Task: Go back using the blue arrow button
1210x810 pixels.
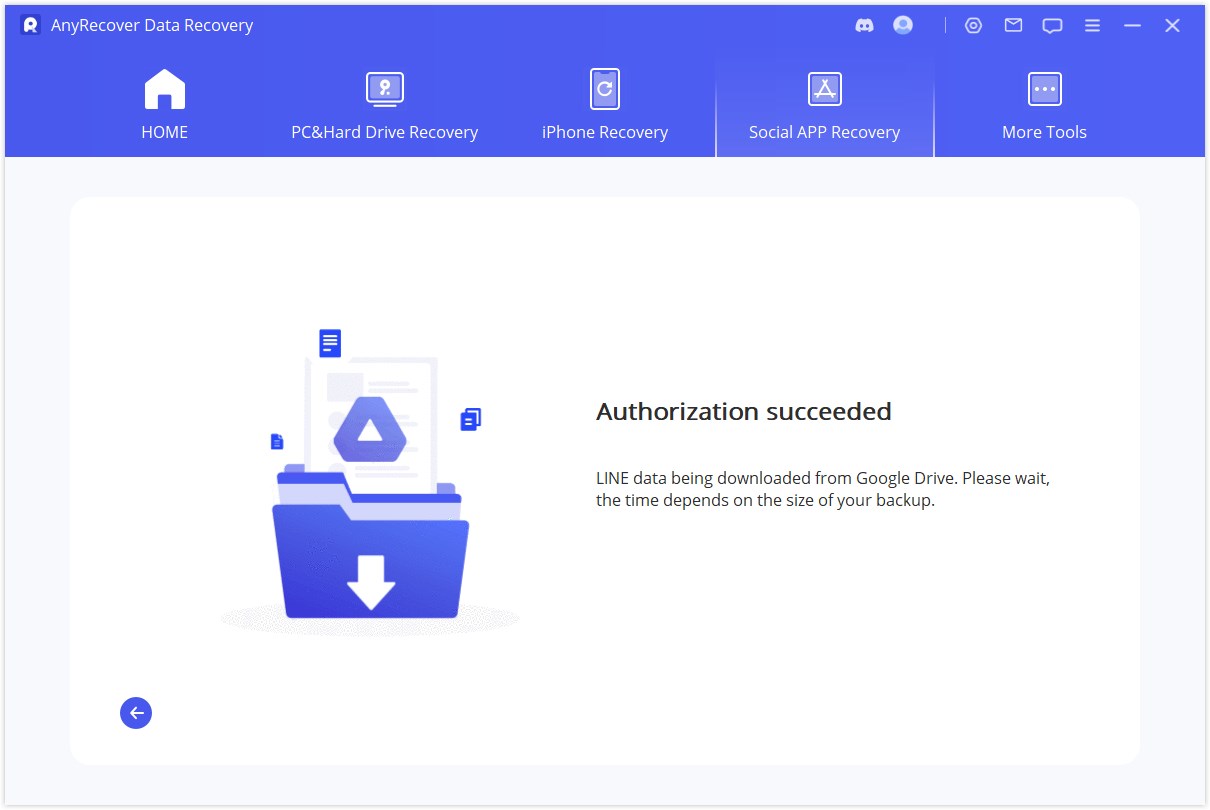Action: [136, 713]
